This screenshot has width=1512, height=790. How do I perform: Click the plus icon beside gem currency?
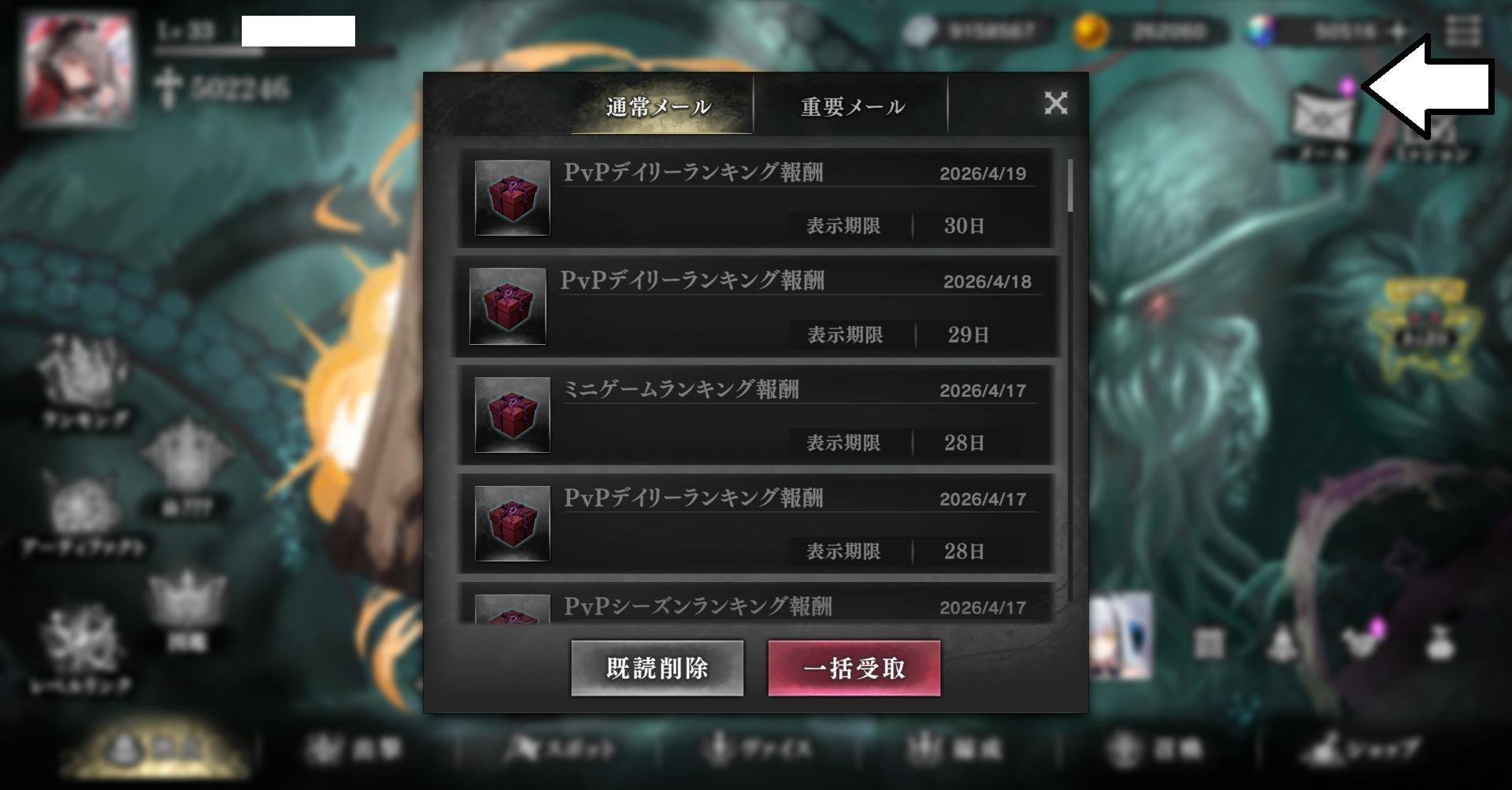(1399, 32)
